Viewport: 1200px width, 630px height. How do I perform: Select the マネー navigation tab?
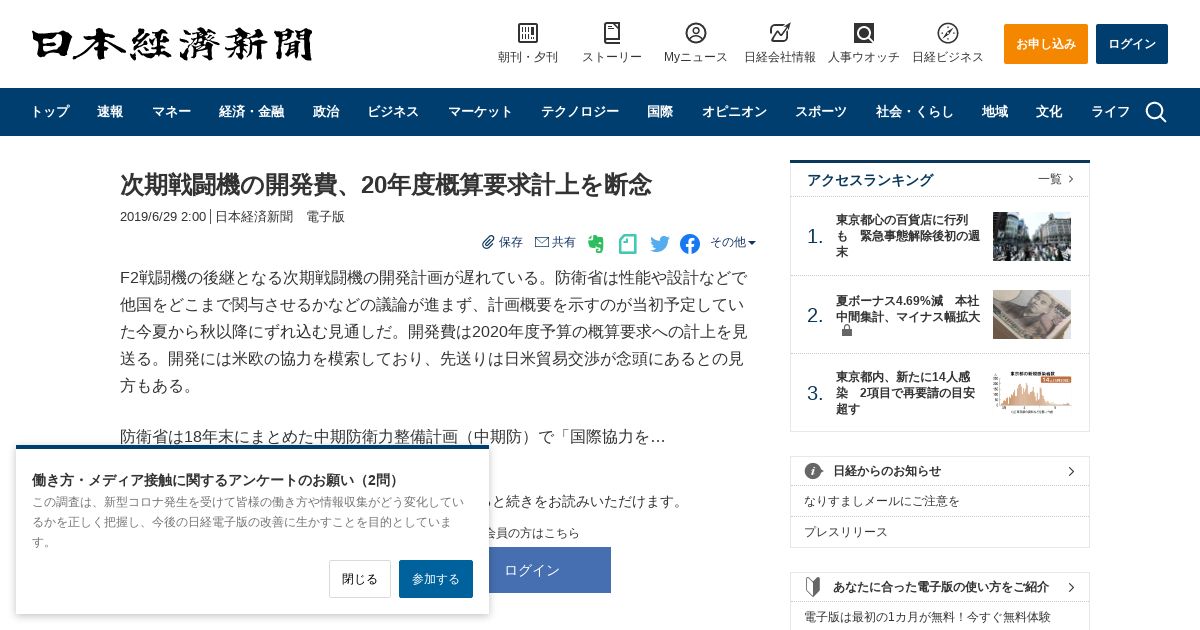pyautogui.click(x=171, y=112)
